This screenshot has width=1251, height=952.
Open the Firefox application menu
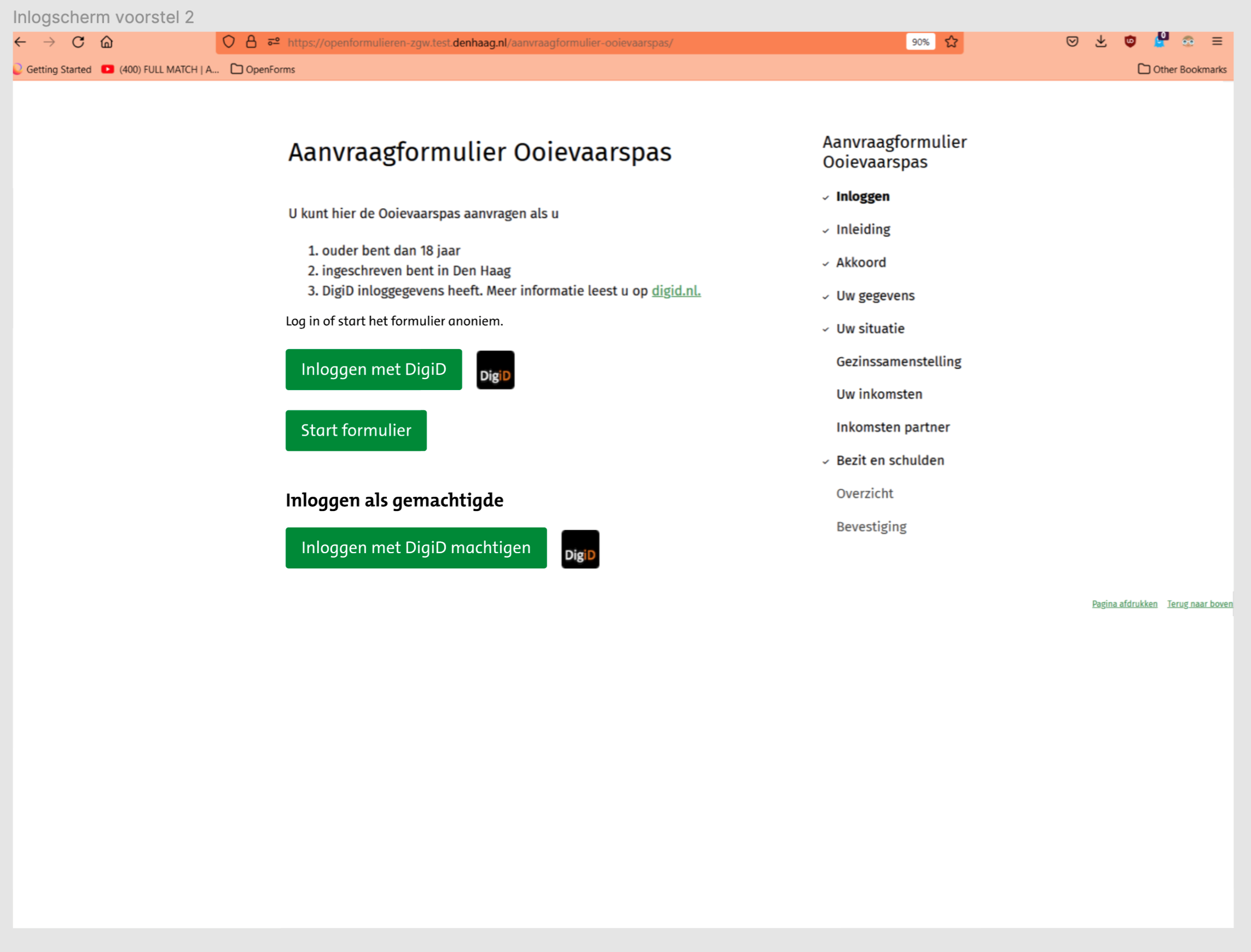click(1217, 42)
